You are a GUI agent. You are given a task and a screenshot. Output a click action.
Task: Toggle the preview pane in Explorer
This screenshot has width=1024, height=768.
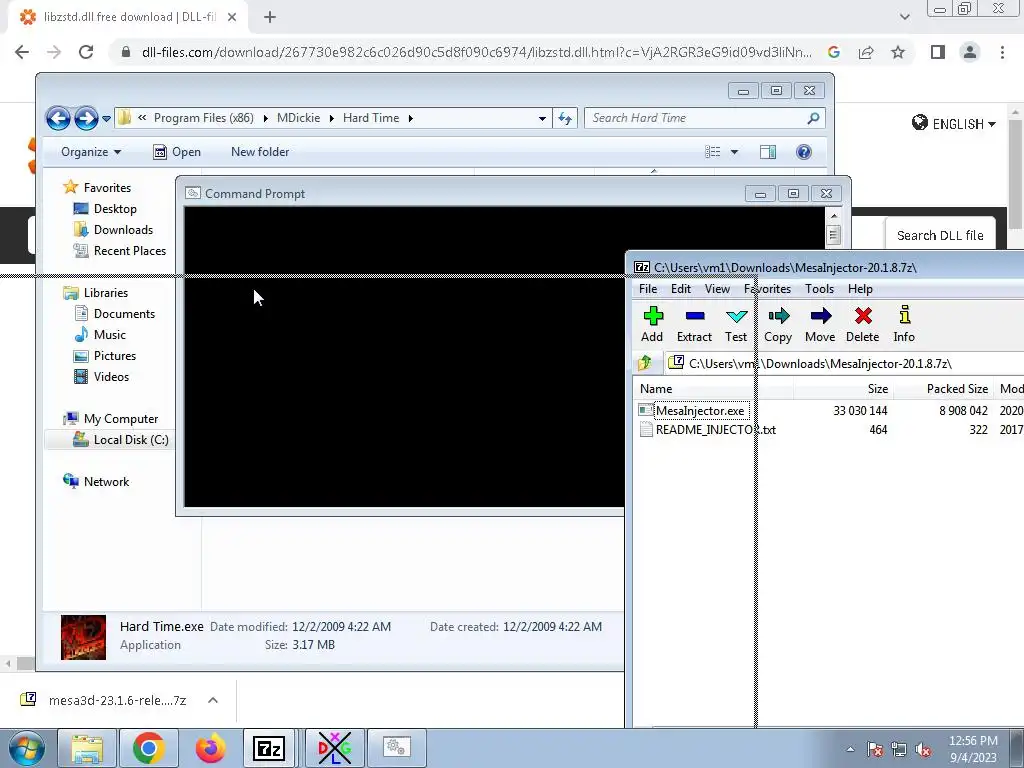768,152
